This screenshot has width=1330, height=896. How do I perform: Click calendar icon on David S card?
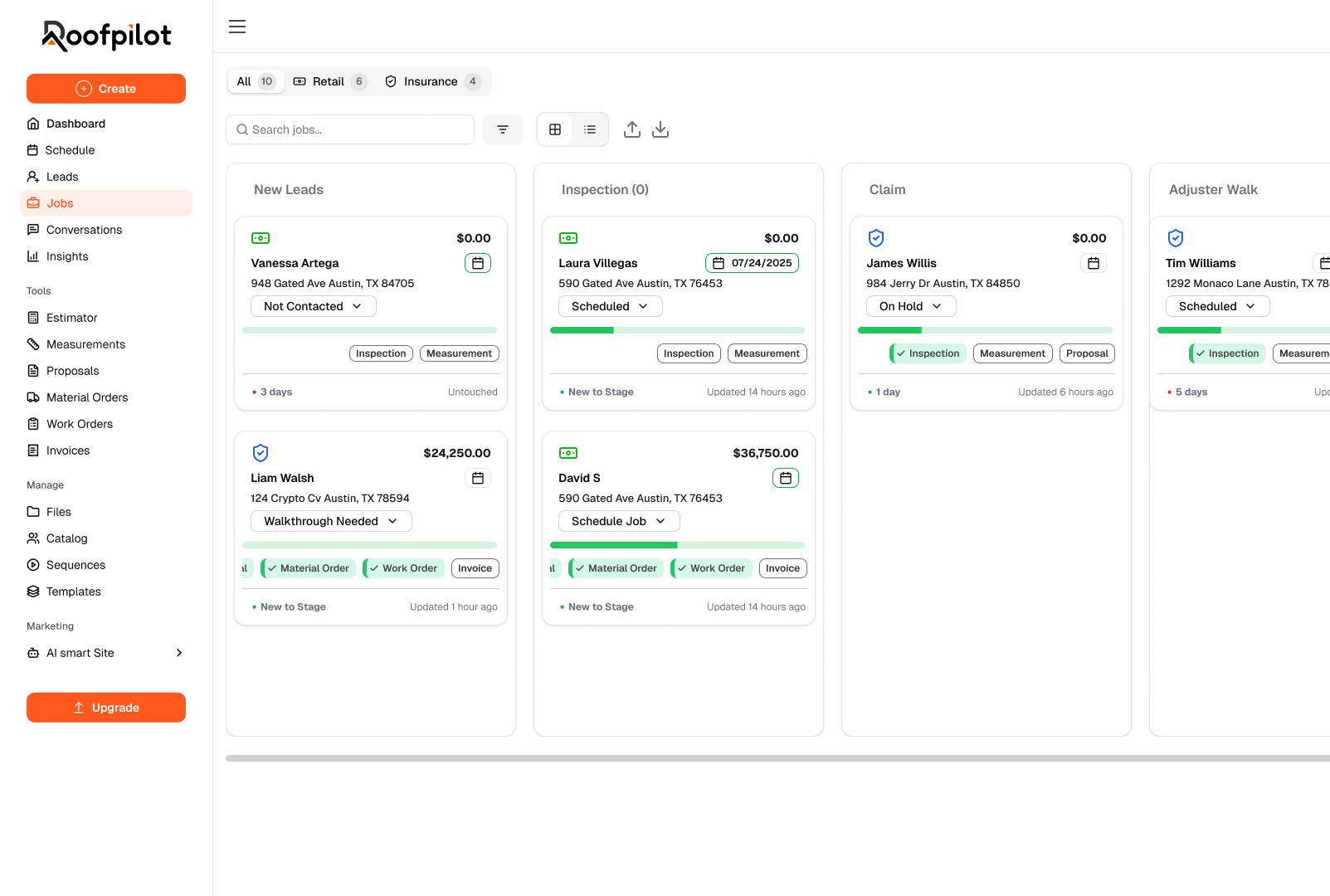[786, 478]
